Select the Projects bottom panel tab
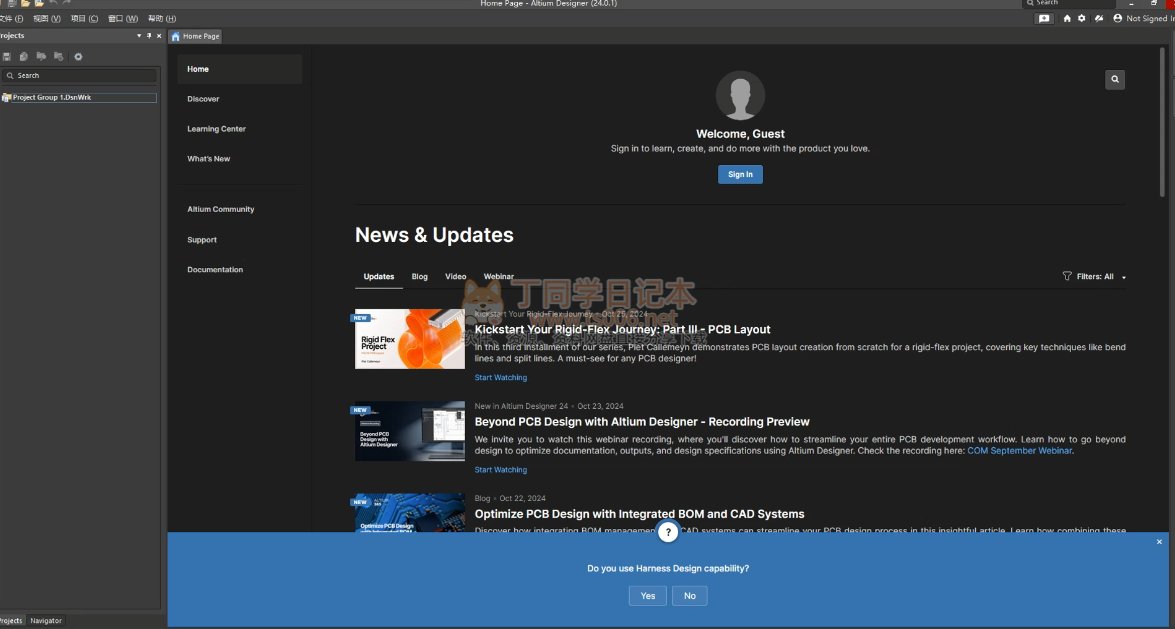The width and height of the screenshot is (1175, 629). coord(12,621)
